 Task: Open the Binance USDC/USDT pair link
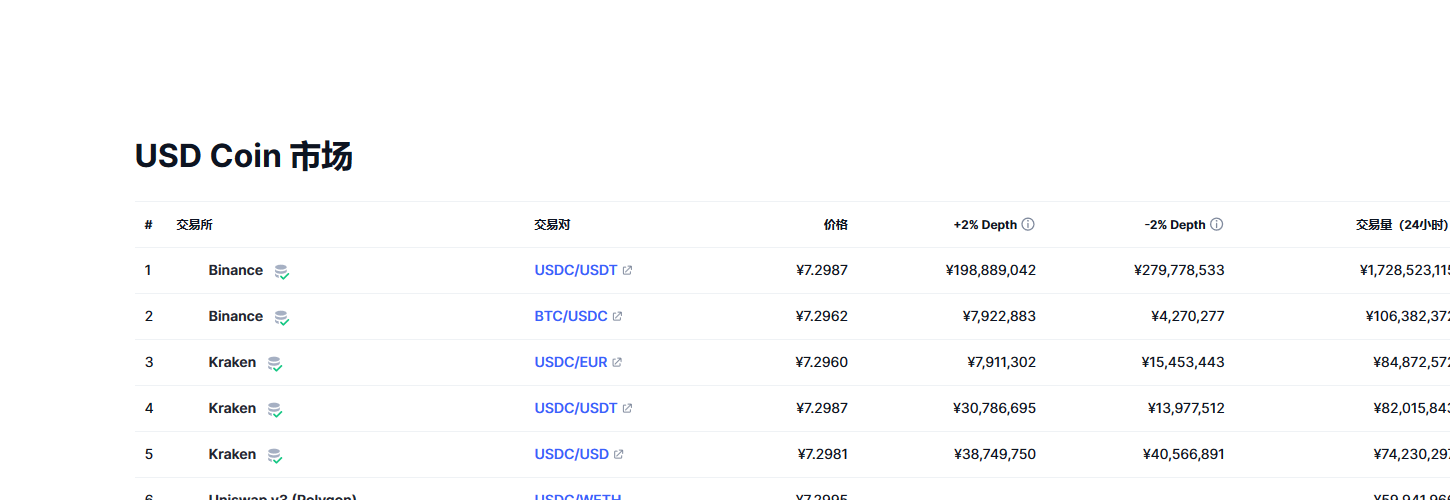575,271
